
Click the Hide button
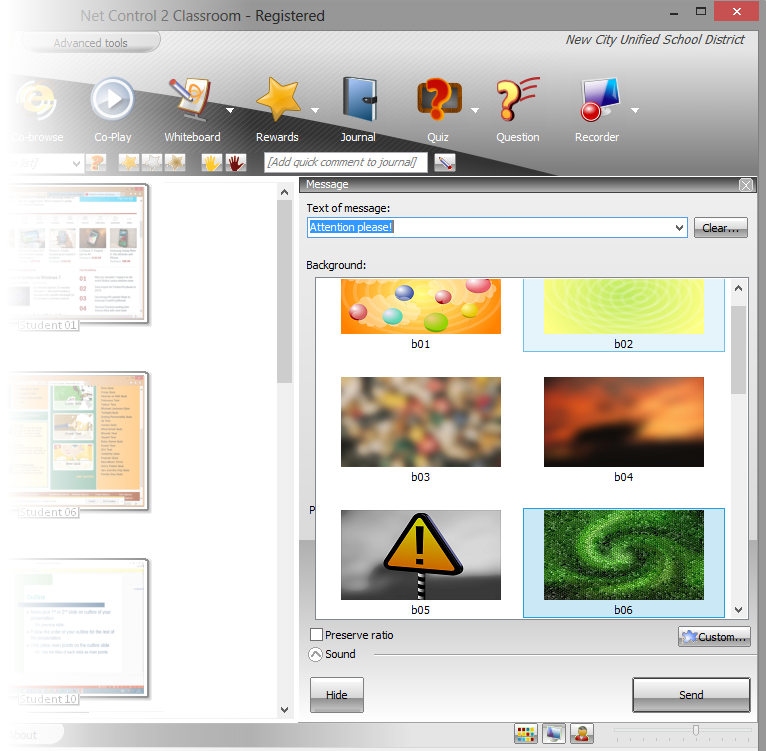click(337, 694)
